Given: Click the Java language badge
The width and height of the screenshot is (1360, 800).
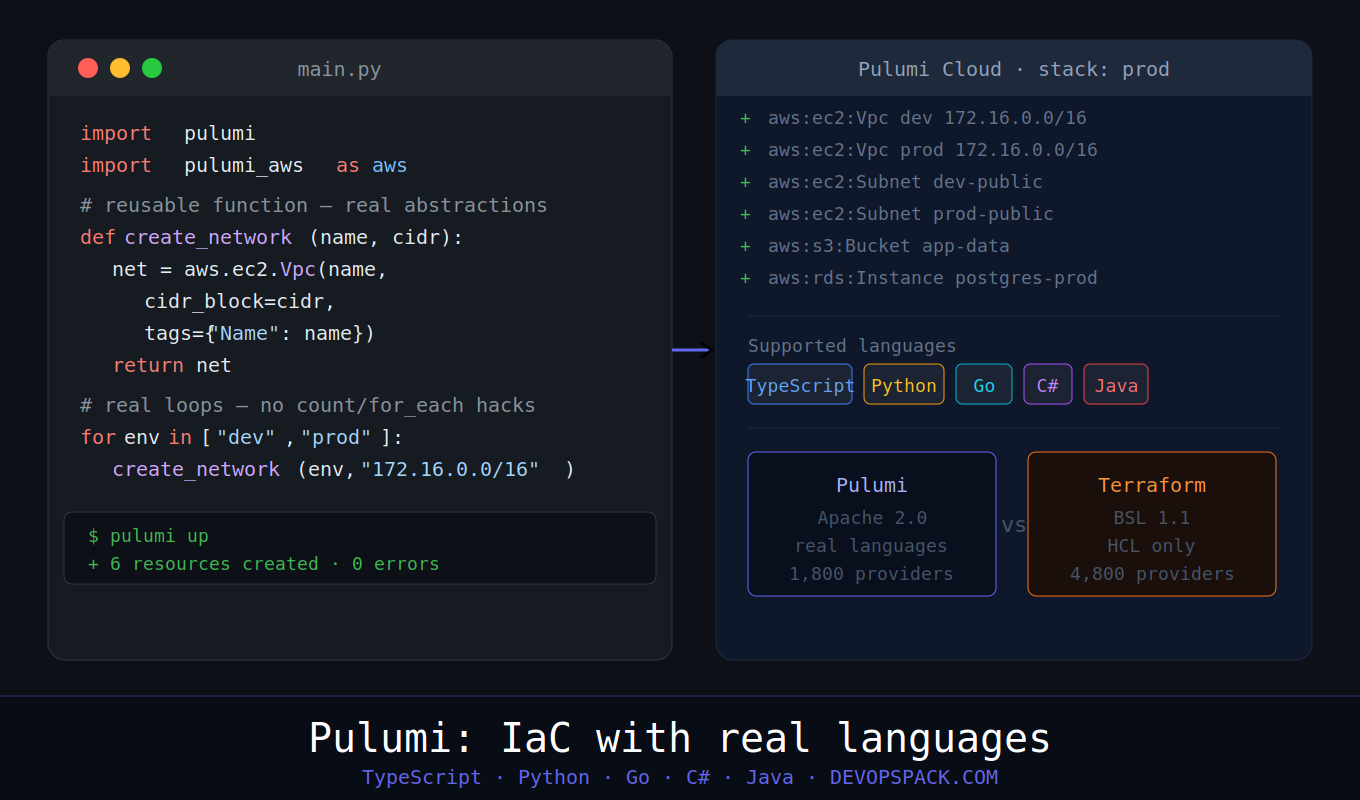Looking at the screenshot, I should (x=1116, y=385).
